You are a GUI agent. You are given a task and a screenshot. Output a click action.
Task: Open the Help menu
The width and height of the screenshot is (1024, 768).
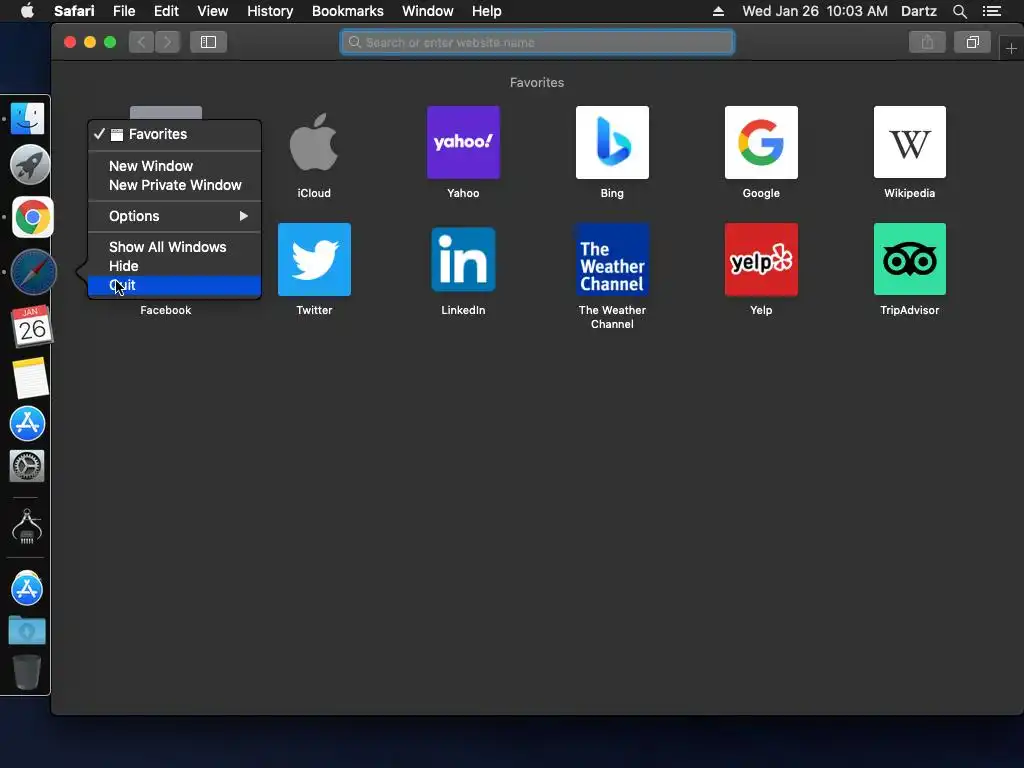[487, 11]
